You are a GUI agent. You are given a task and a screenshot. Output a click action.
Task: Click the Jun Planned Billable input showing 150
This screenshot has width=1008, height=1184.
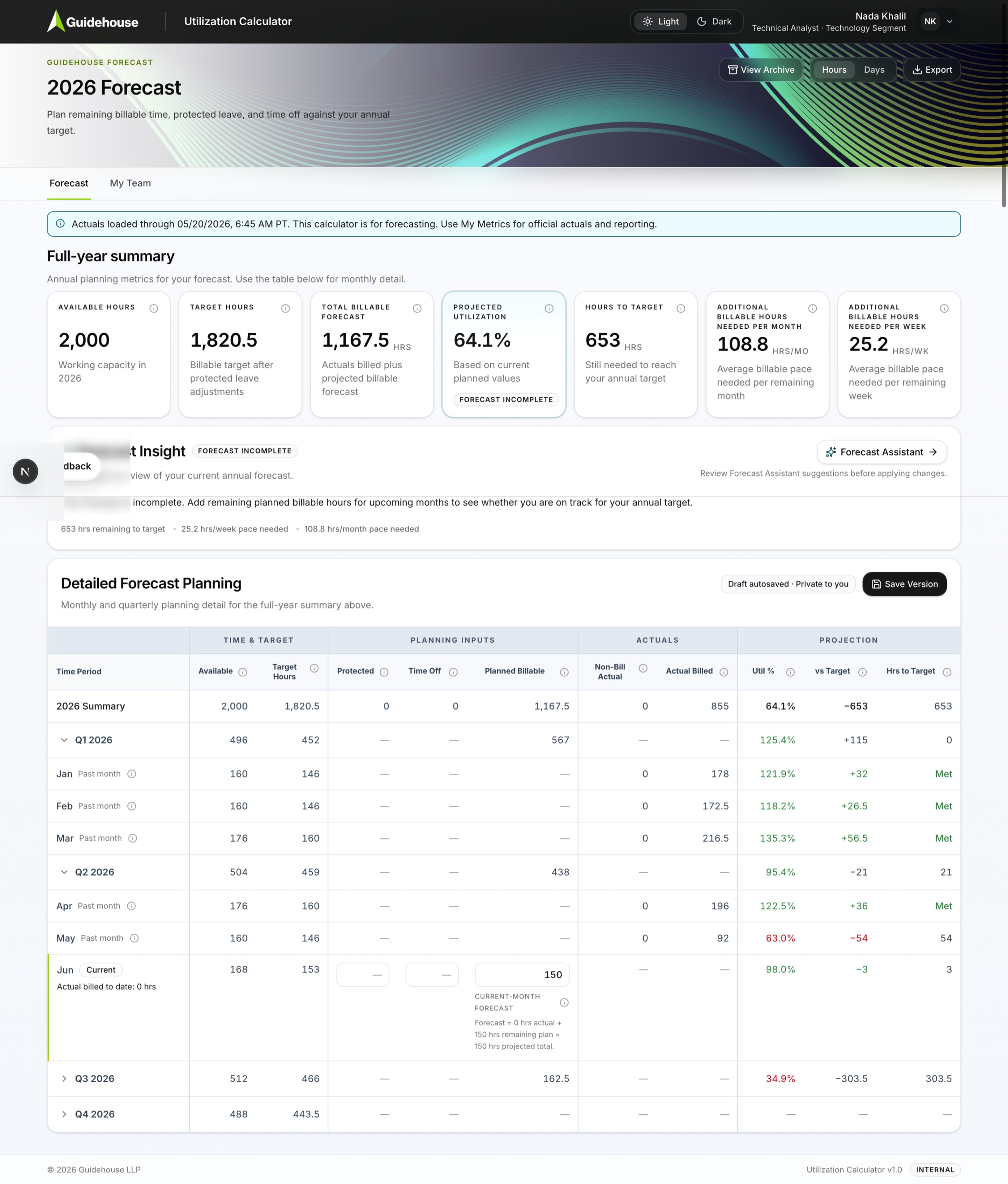click(522, 975)
